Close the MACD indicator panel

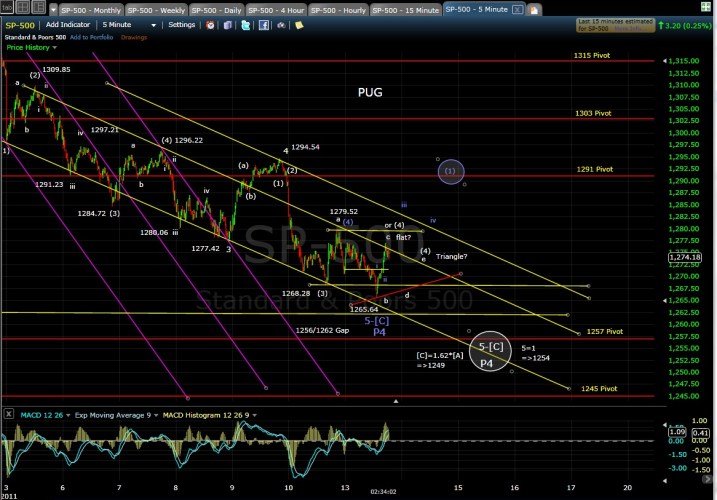(8, 414)
